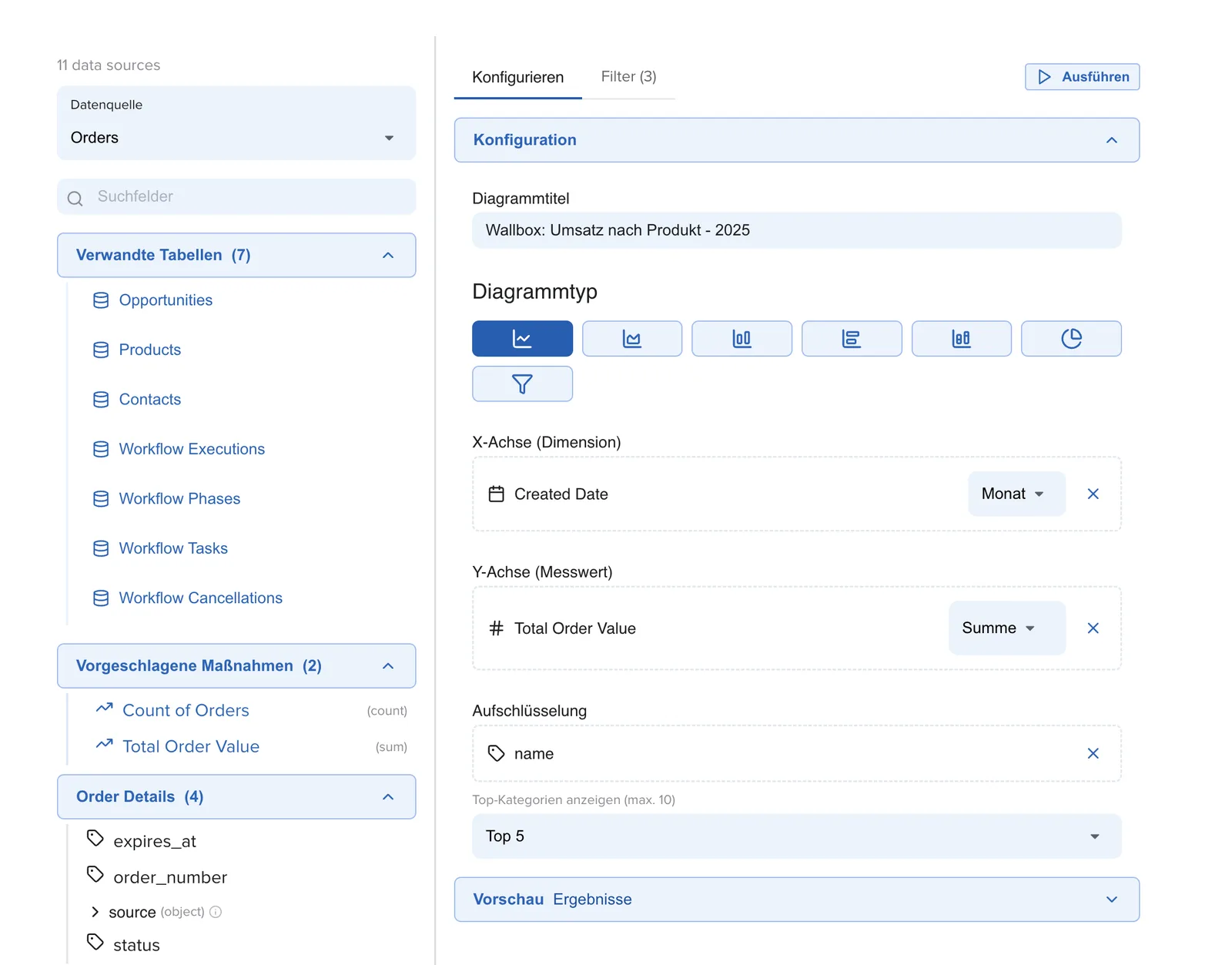This screenshot has height=965, width=1232.
Task: Select the funnel chart type
Action: (x=522, y=384)
